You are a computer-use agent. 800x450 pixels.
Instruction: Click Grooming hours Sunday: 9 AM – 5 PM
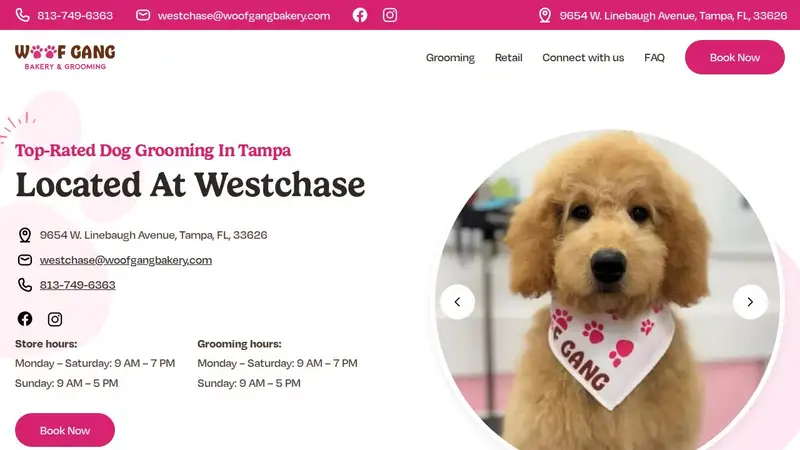249,383
